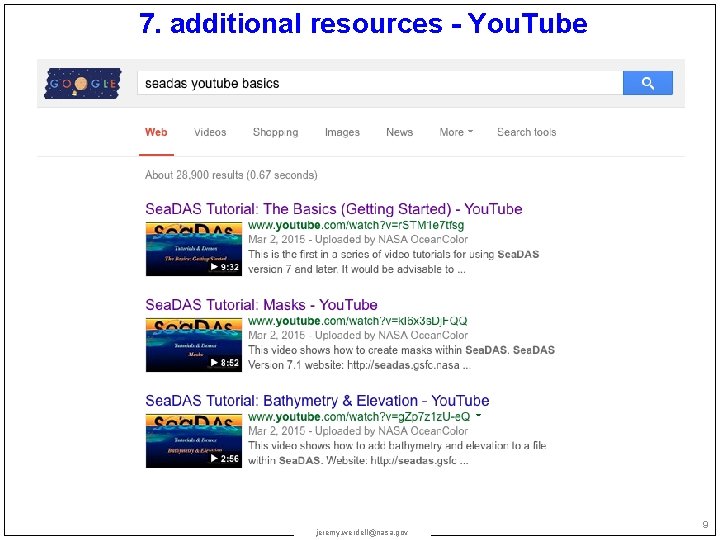Open Search tools
The width and height of the screenshot is (720, 540).
click(527, 132)
